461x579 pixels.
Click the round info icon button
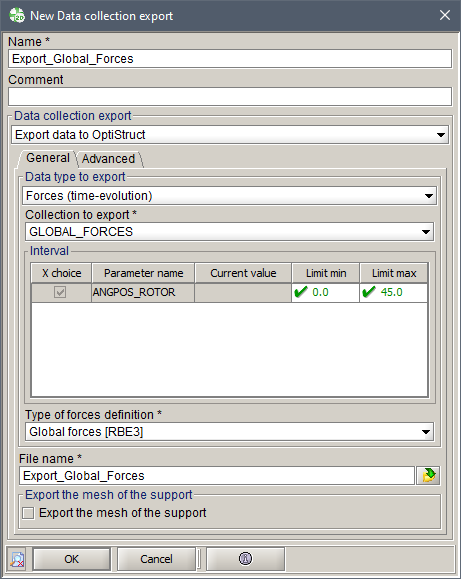click(x=245, y=559)
